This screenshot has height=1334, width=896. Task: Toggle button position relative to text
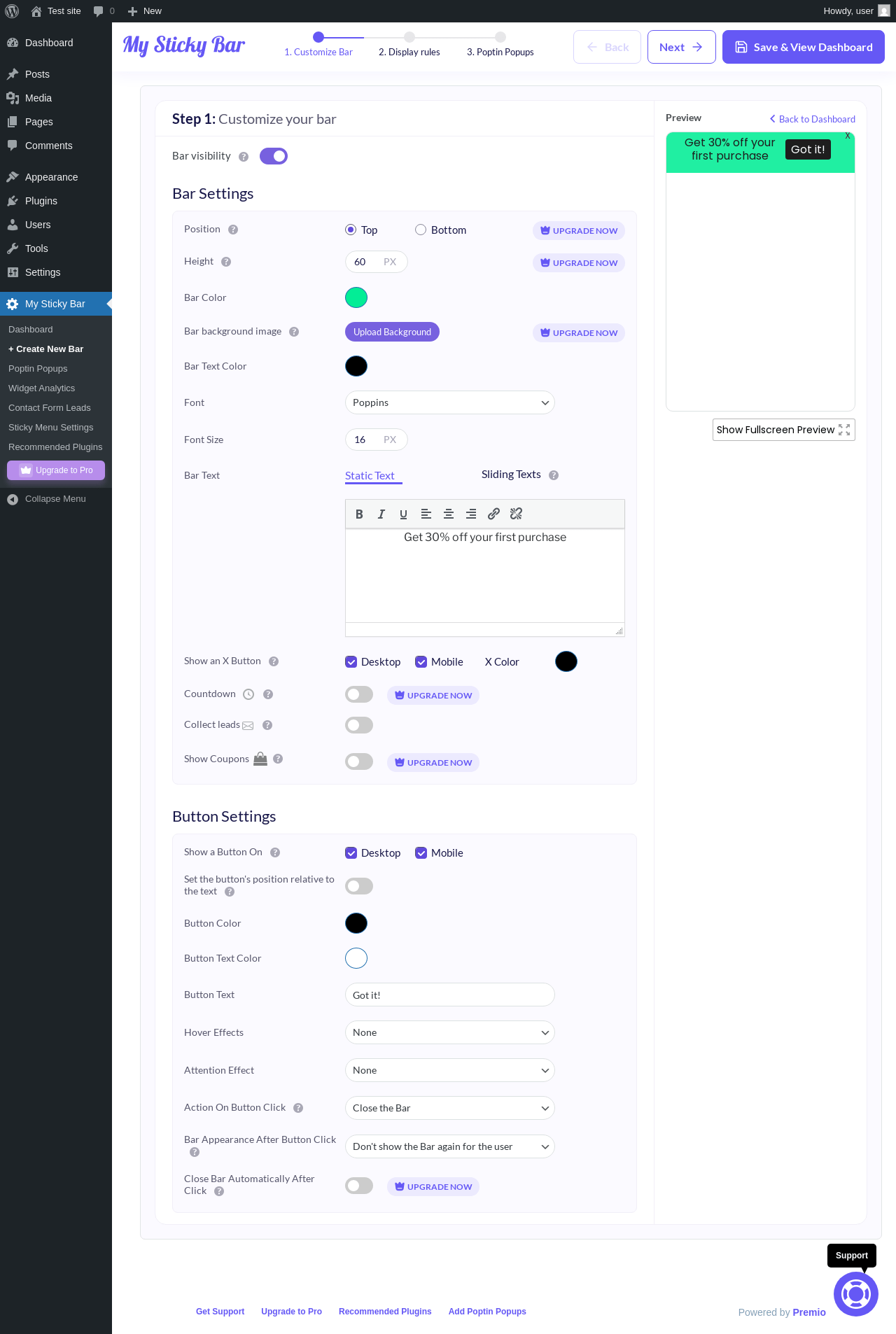[359, 886]
